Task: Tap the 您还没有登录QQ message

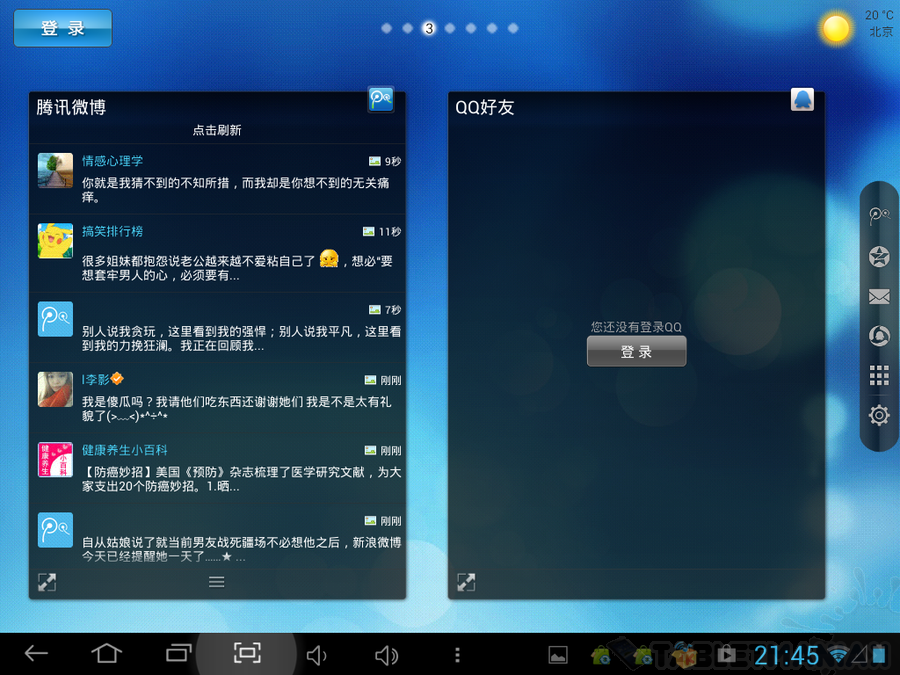Action: [636, 327]
